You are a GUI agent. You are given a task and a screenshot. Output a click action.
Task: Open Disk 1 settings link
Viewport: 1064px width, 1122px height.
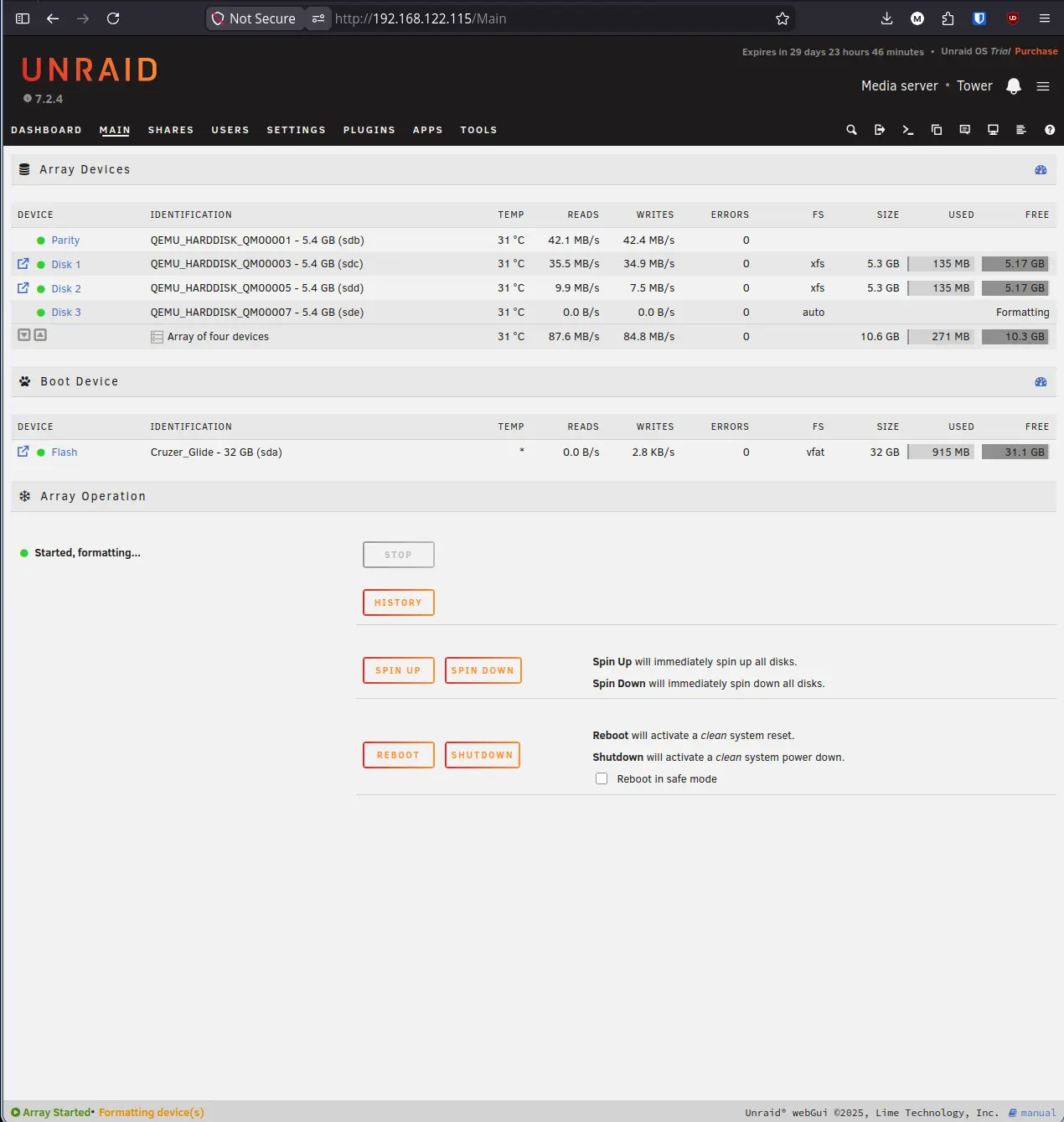pyautogui.click(x=66, y=265)
